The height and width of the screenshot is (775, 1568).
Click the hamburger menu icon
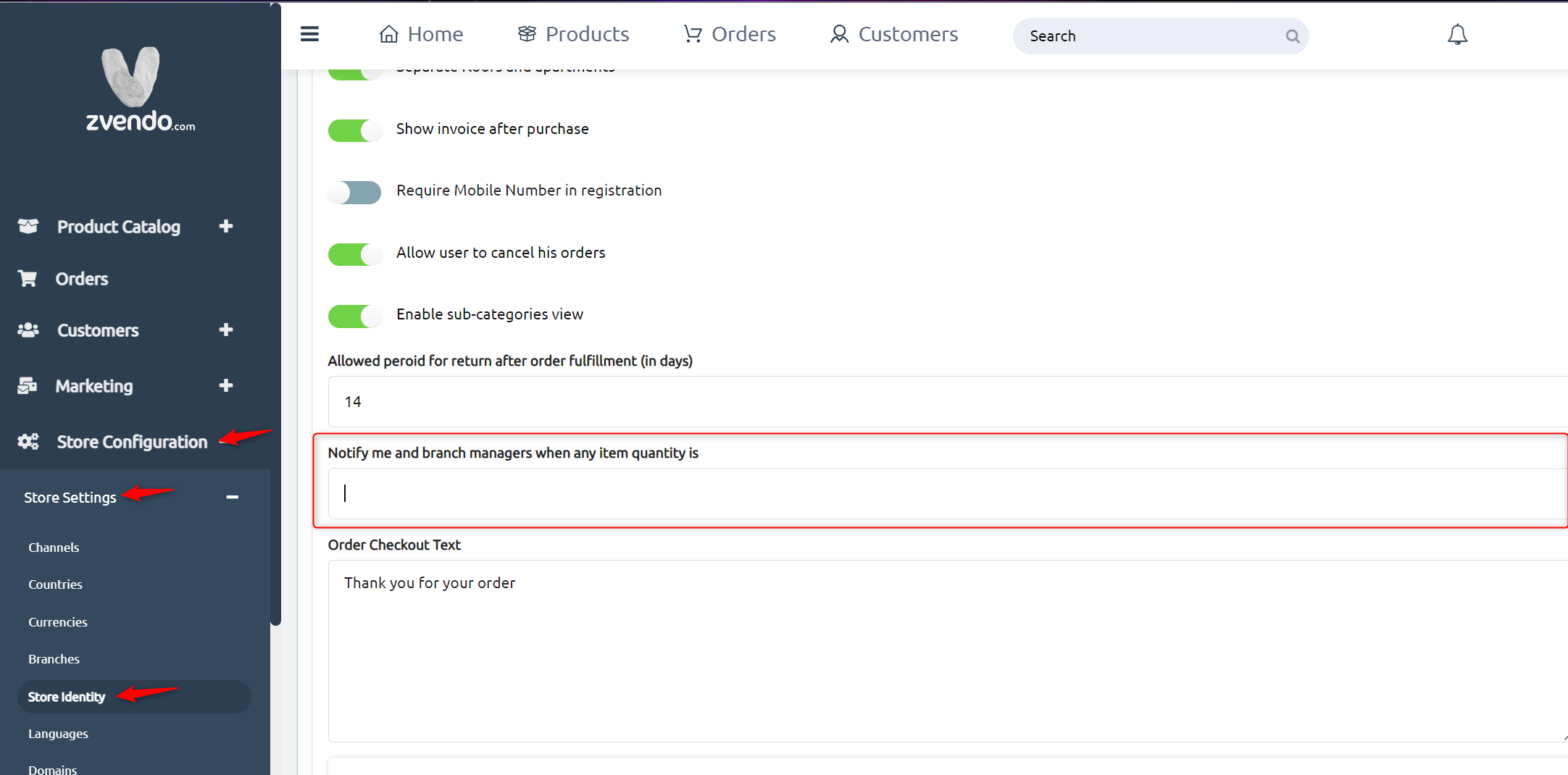309,34
